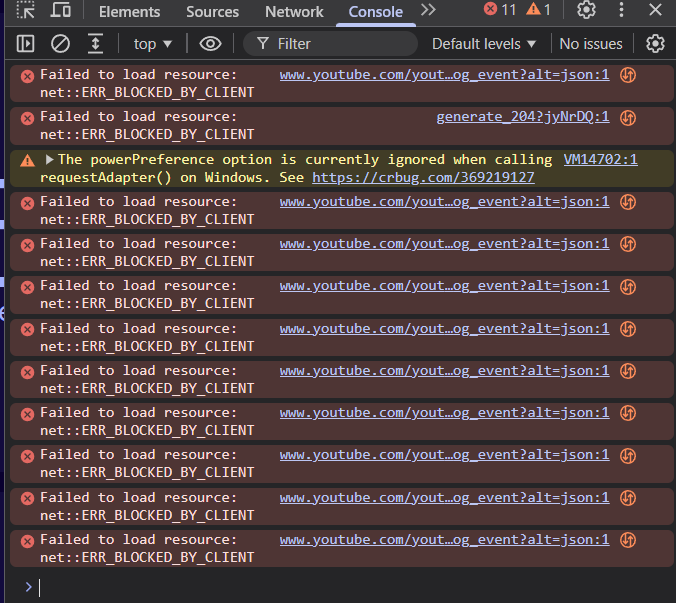Viewport: 676px width, 603px height.
Task: Open the Default levels dropdown
Action: pos(484,44)
